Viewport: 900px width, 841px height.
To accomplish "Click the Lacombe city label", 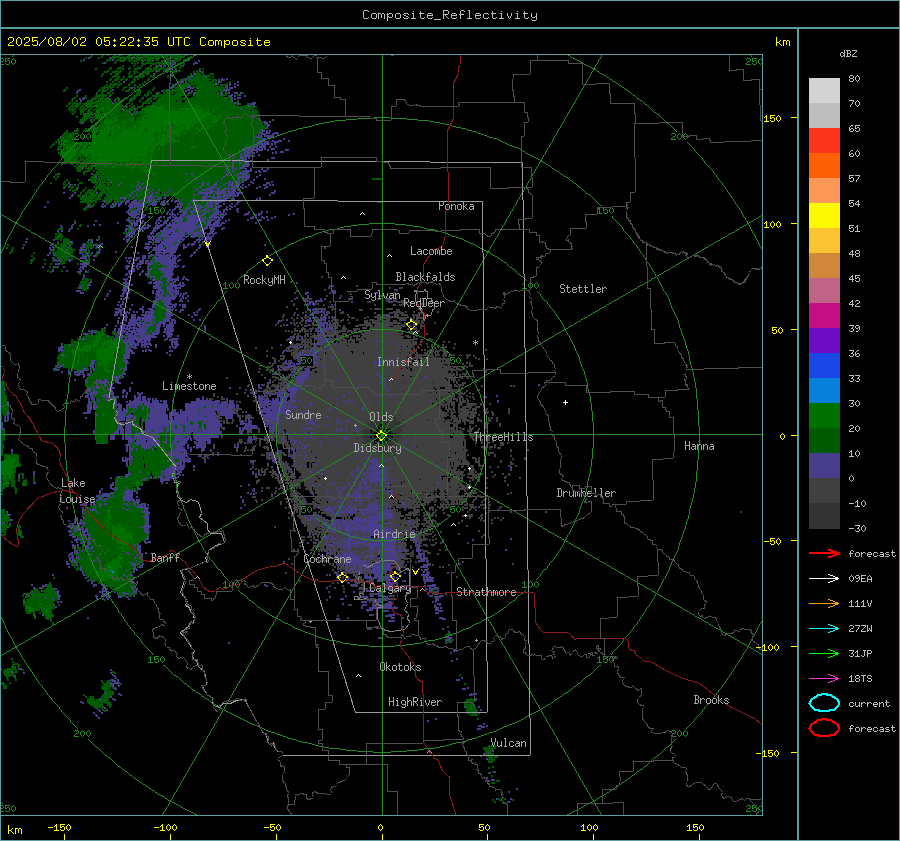I will 431,251.
